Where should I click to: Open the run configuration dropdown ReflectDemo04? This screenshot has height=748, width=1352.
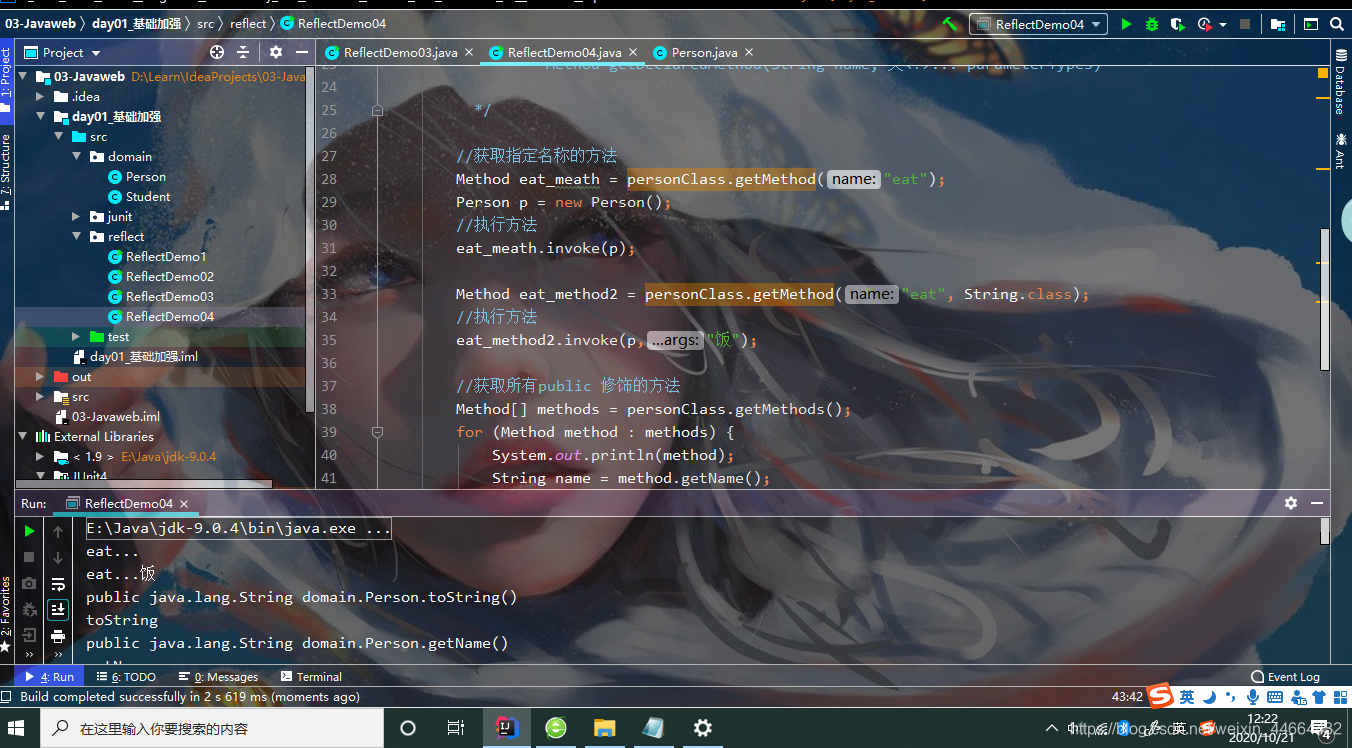(1038, 24)
